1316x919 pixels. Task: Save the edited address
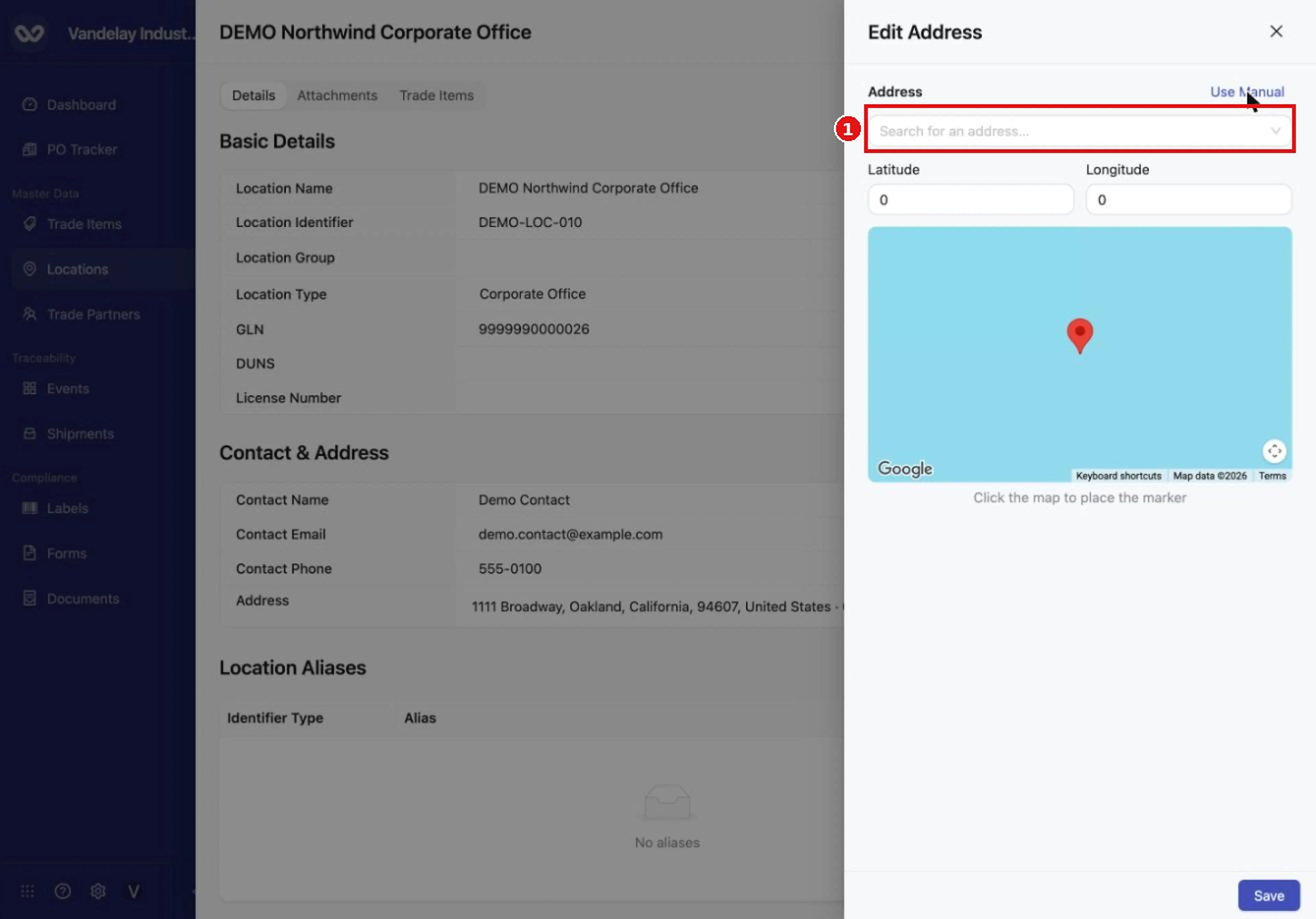(x=1268, y=896)
